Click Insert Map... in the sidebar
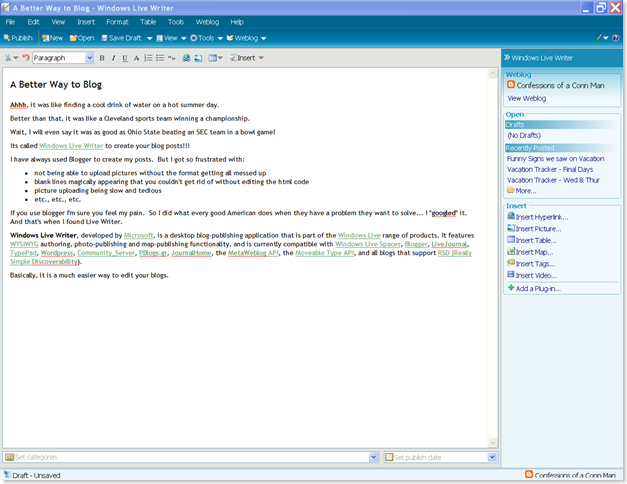 (x=530, y=252)
